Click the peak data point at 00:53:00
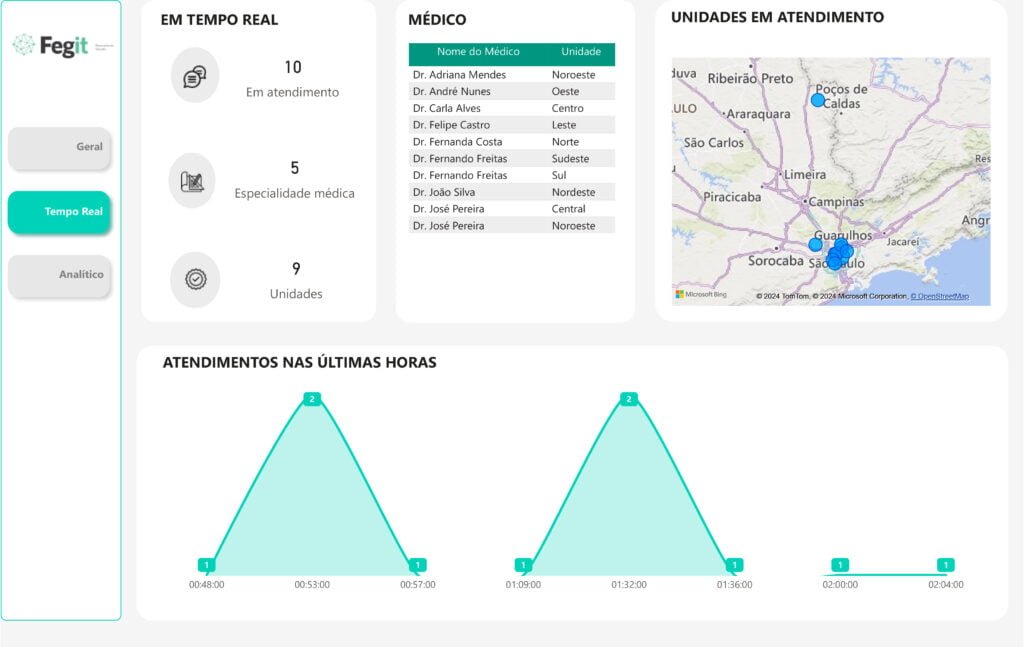Screen dimensions: 1024x647 (x=312, y=399)
